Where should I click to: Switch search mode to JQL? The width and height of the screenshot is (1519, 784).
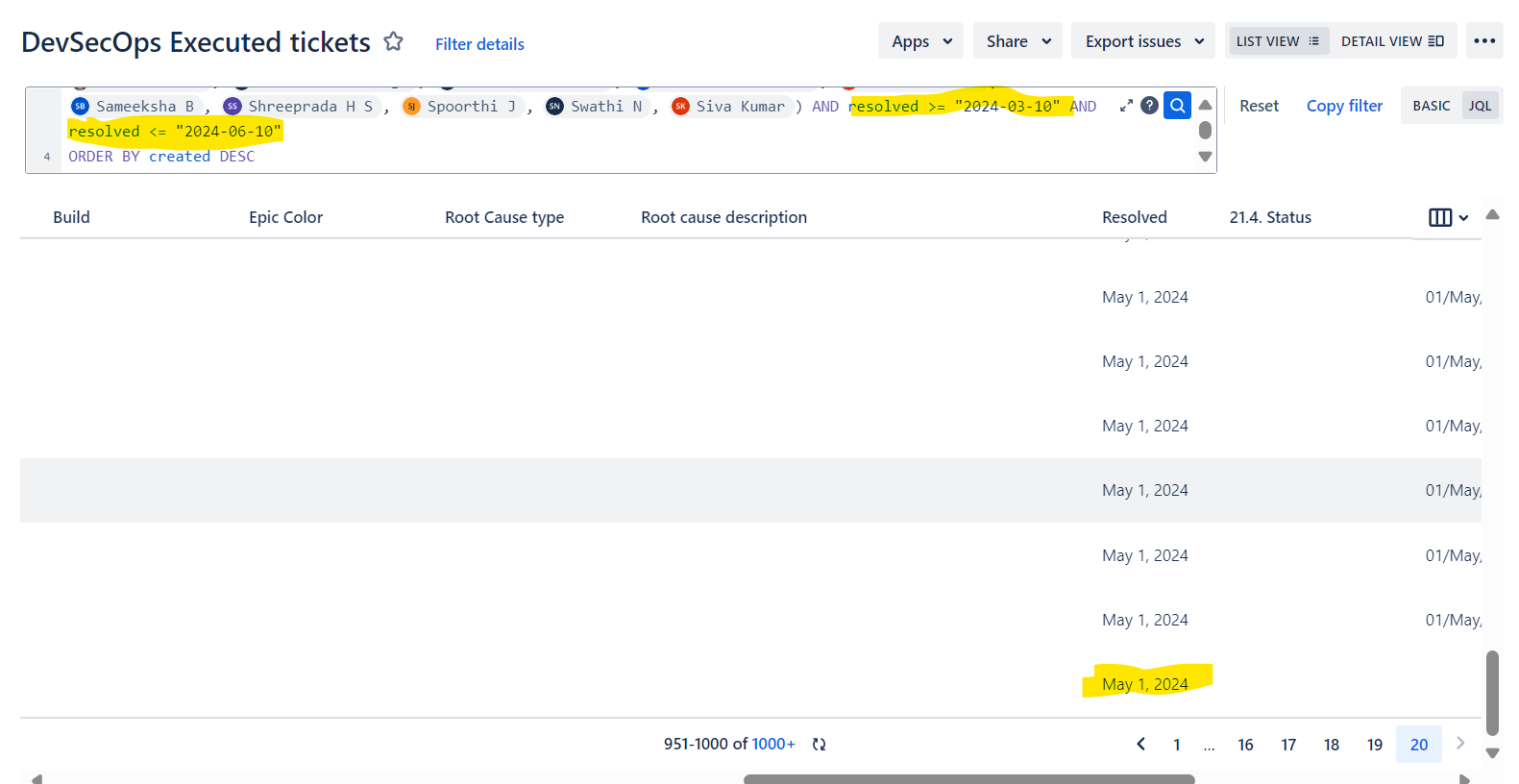[1480, 106]
